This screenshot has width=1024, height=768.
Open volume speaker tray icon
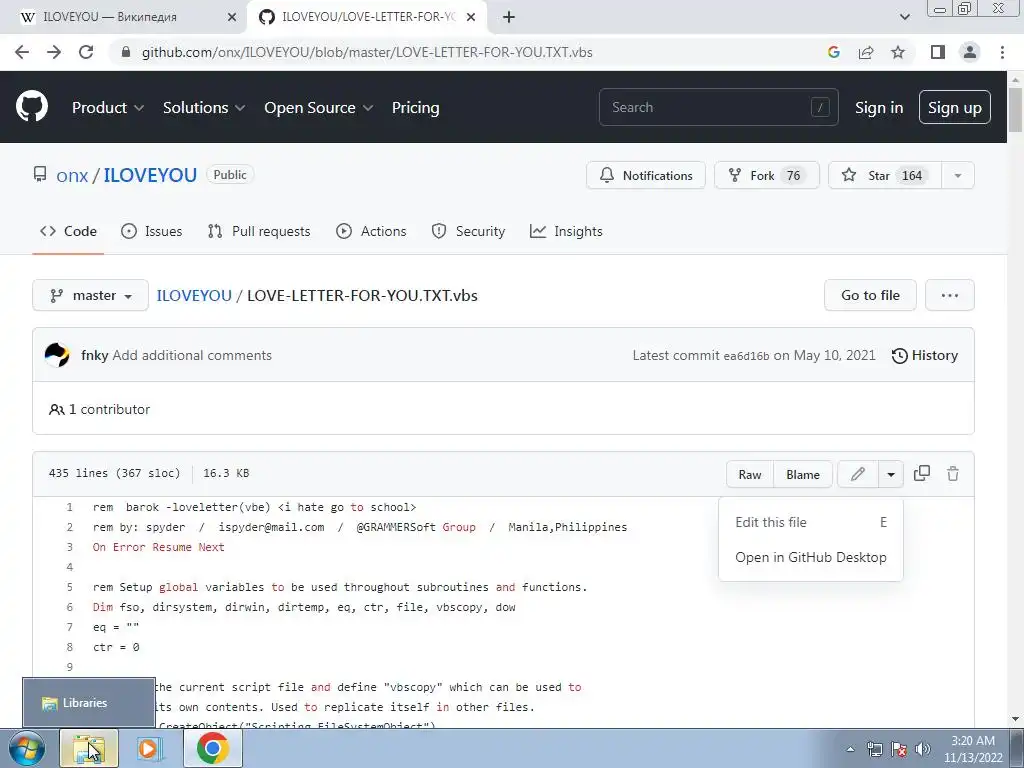pos(923,749)
